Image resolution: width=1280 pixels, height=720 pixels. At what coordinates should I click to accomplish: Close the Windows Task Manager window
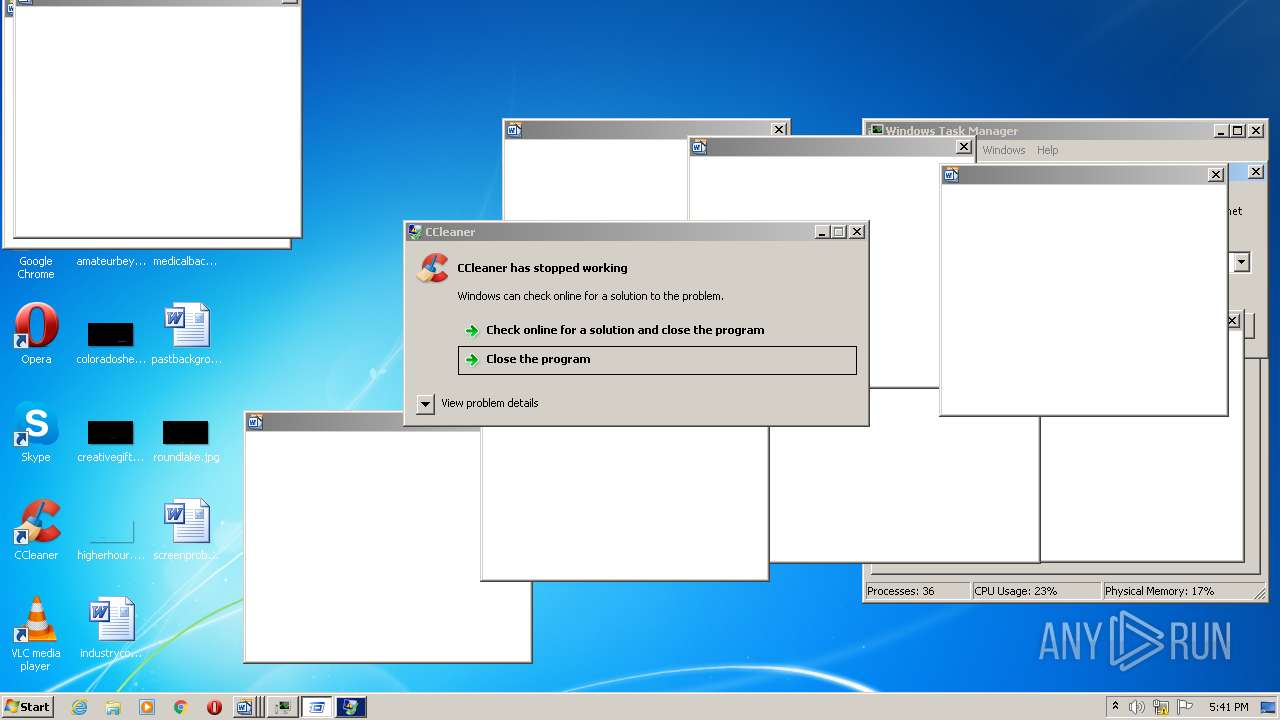[x=1256, y=131]
